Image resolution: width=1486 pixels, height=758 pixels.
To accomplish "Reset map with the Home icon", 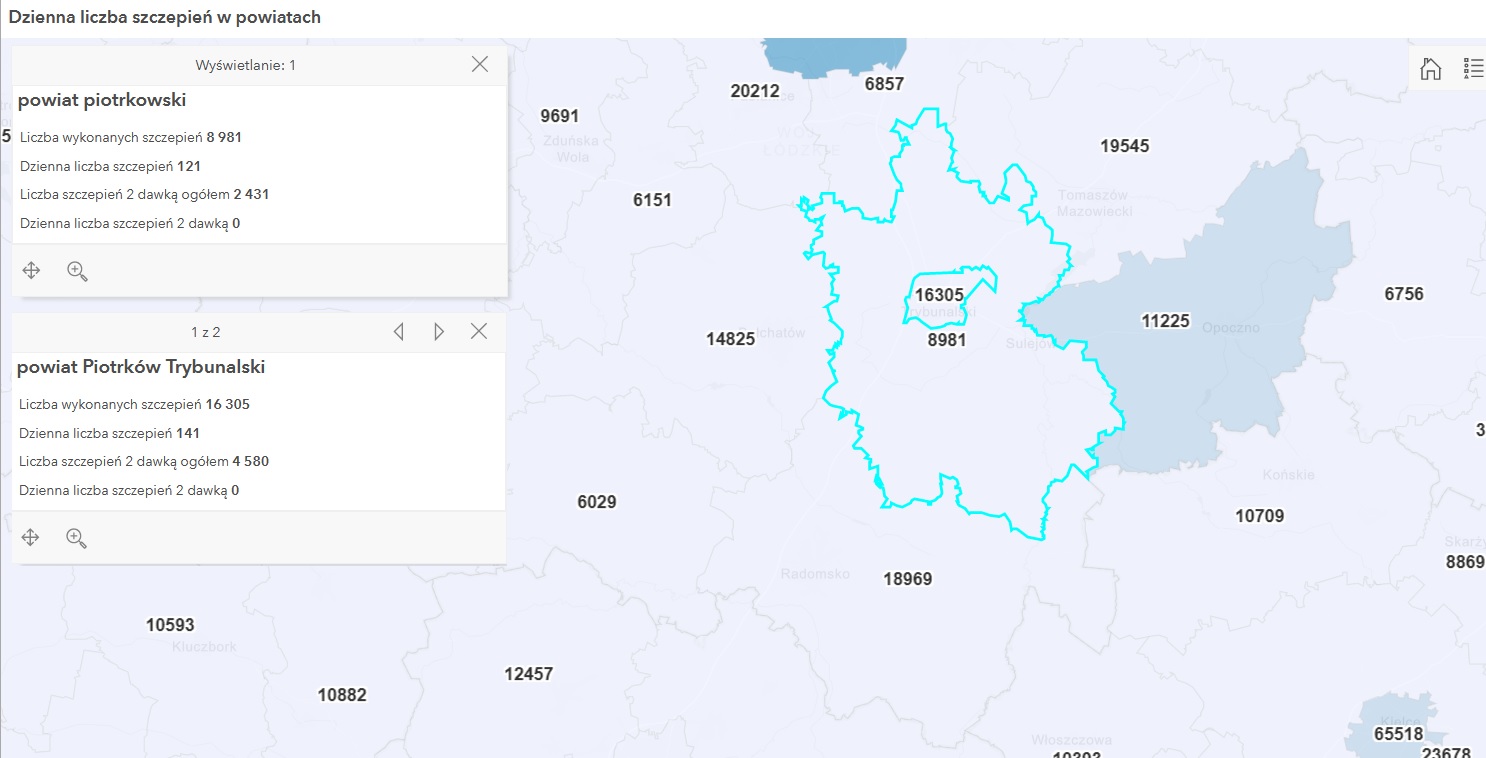I will (x=1431, y=68).
